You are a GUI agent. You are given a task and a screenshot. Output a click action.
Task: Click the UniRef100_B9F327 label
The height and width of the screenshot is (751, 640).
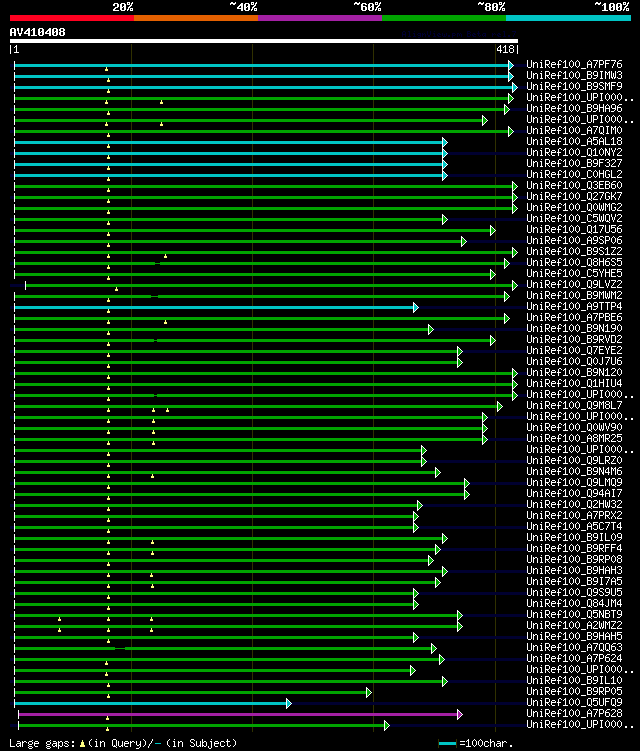coord(574,163)
